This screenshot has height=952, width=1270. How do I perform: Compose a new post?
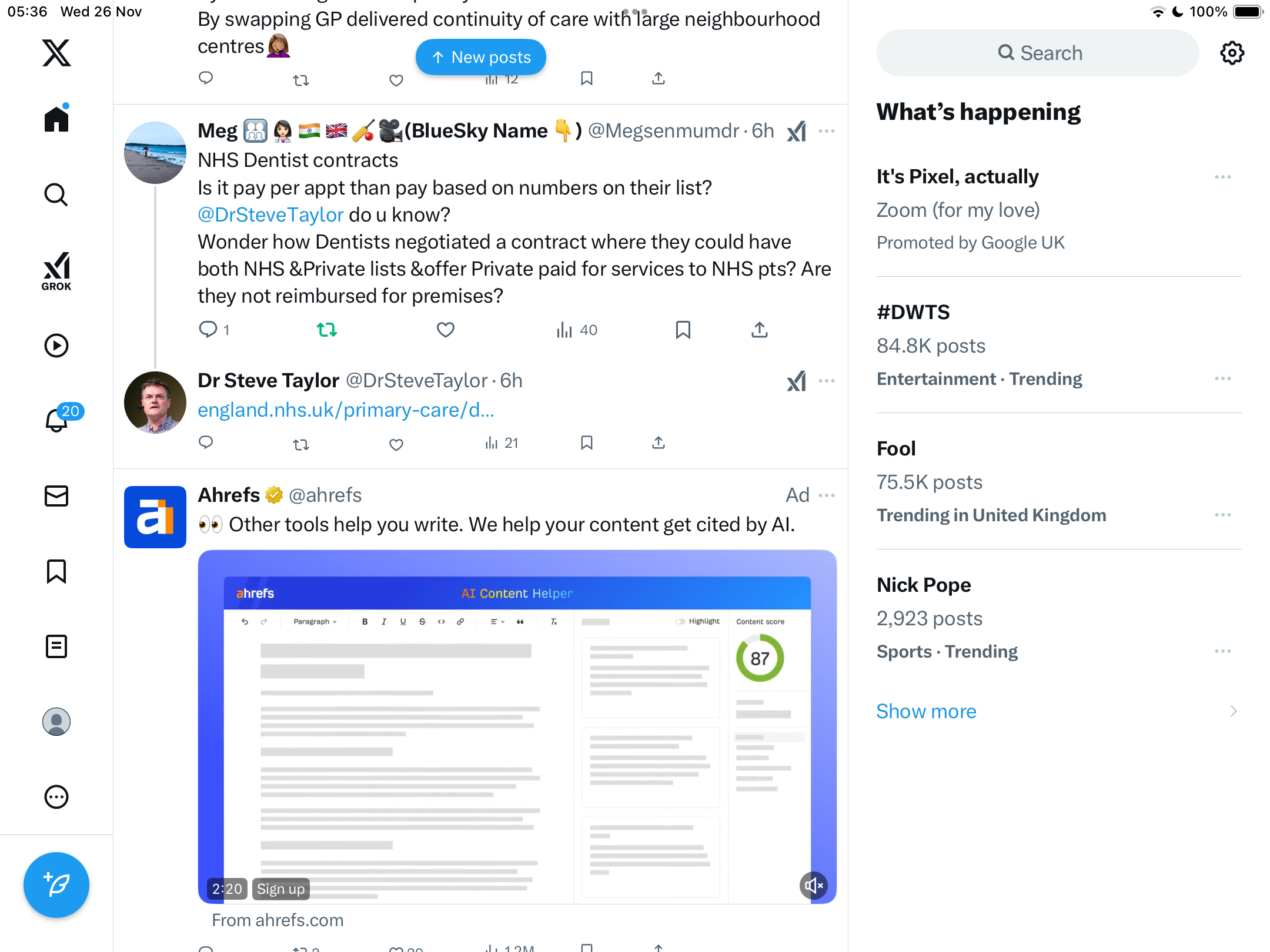(x=56, y=885)
